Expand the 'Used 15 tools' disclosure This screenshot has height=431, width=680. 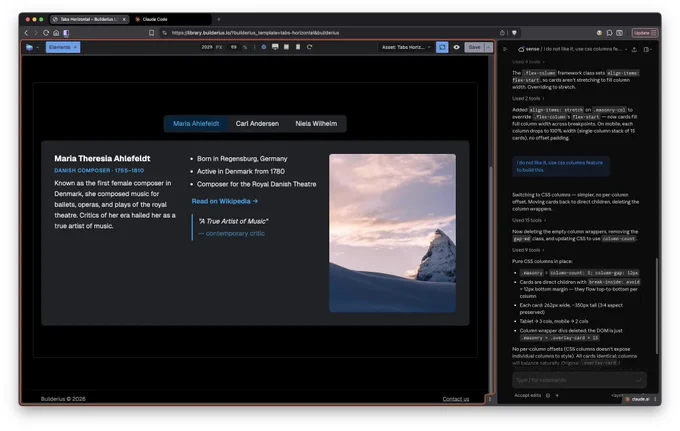[x=529, y=220]
